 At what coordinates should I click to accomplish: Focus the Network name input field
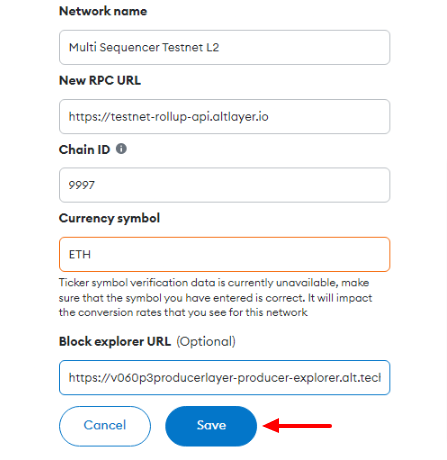point(224,47)
